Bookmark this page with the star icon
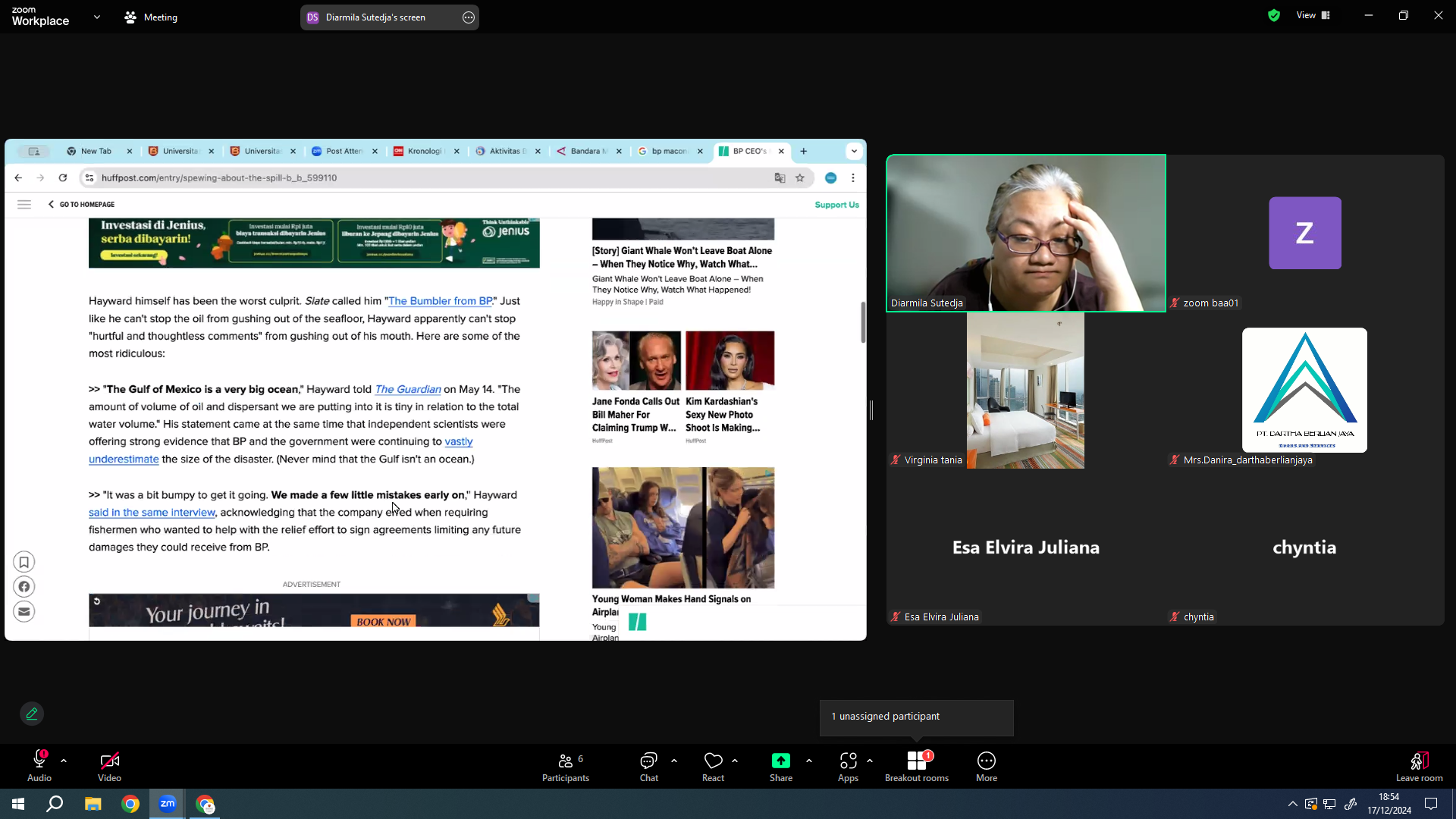This screenshot has height=819, width=1456. (800, 177)
